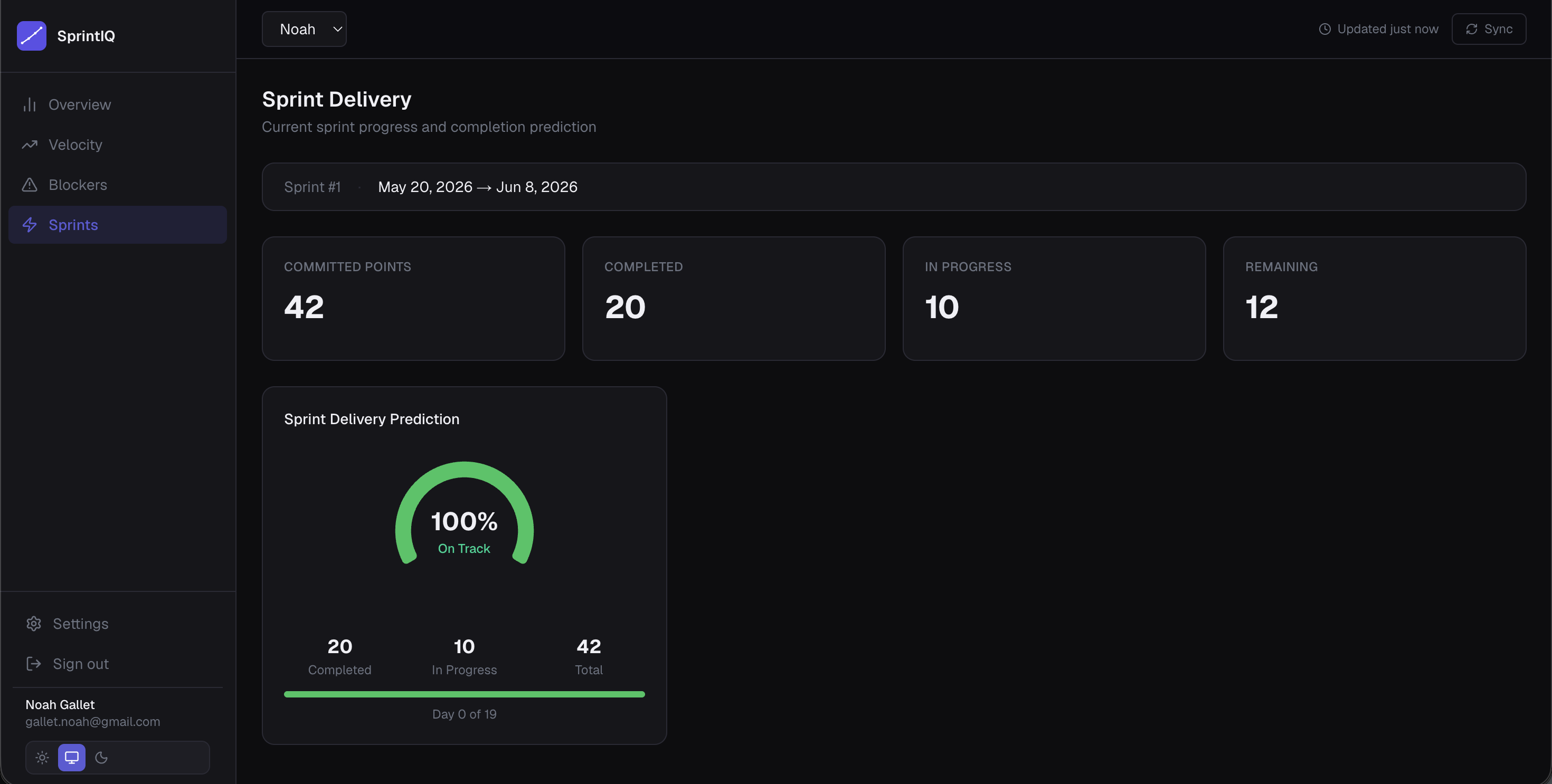Switch to light theme sun icon
1552x784 pixels.
42,758
